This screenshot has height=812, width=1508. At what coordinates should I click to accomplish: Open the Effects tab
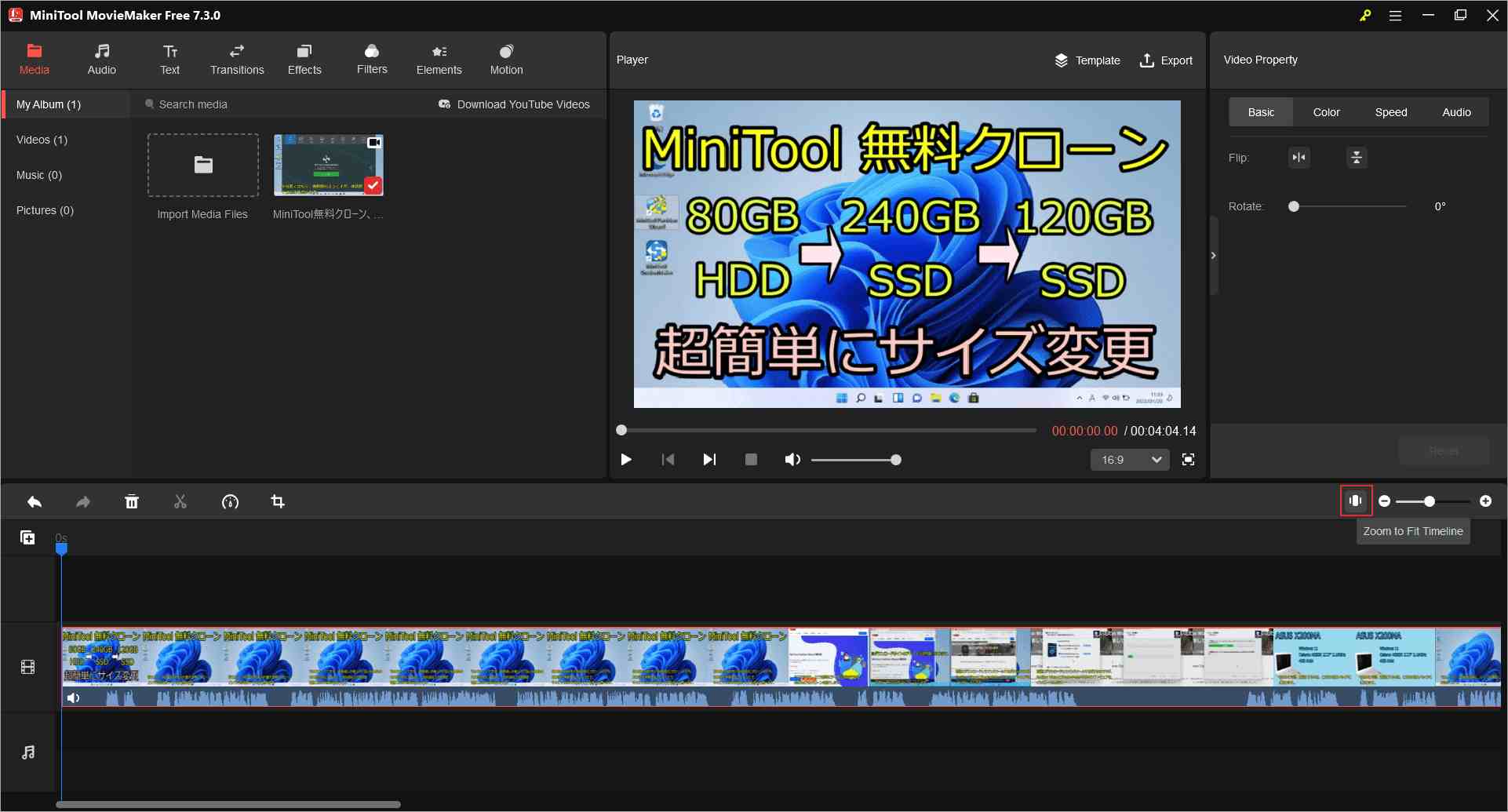(304, 60)
